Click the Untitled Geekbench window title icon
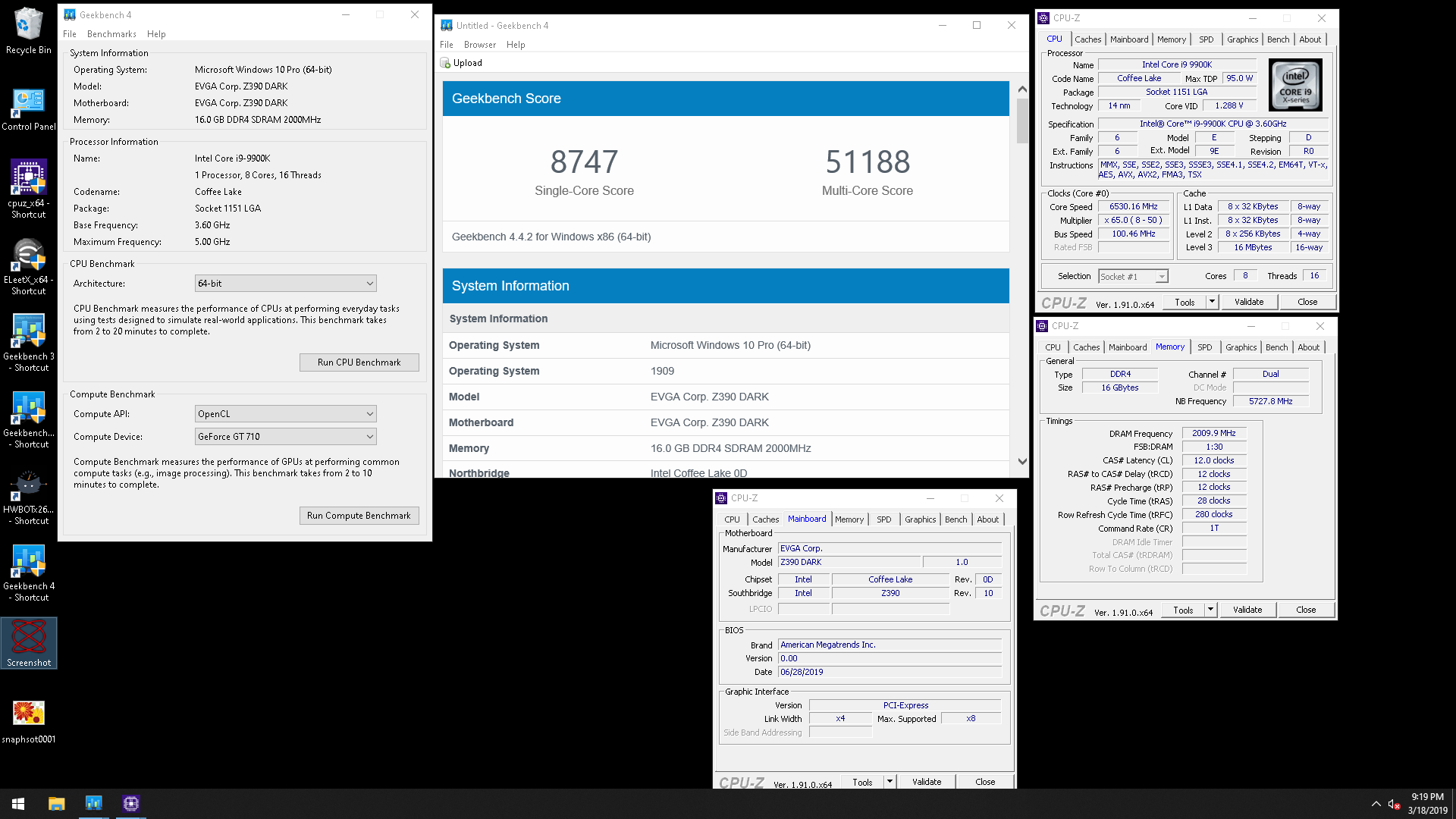This screenshot has width=1456, height=819. [x=447, y=25]
